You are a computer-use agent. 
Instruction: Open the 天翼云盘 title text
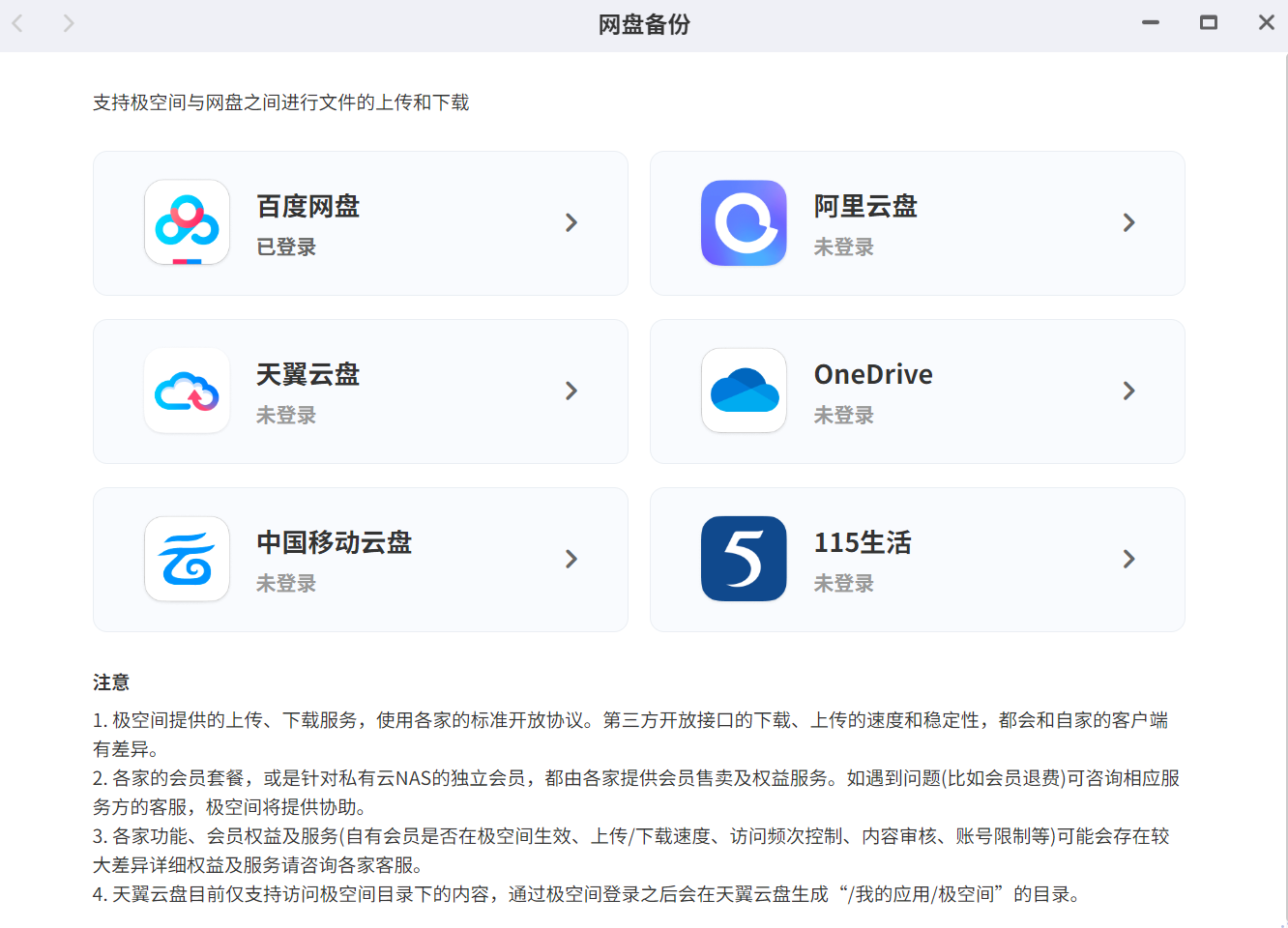(308, 375)
